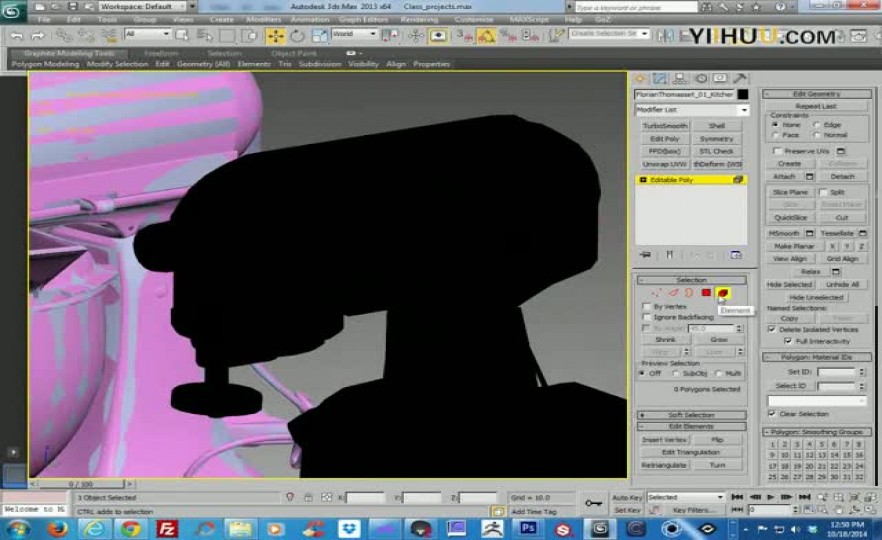Select the Edge constraint radio button
882x540 pixels.
(x=816, y=125)
